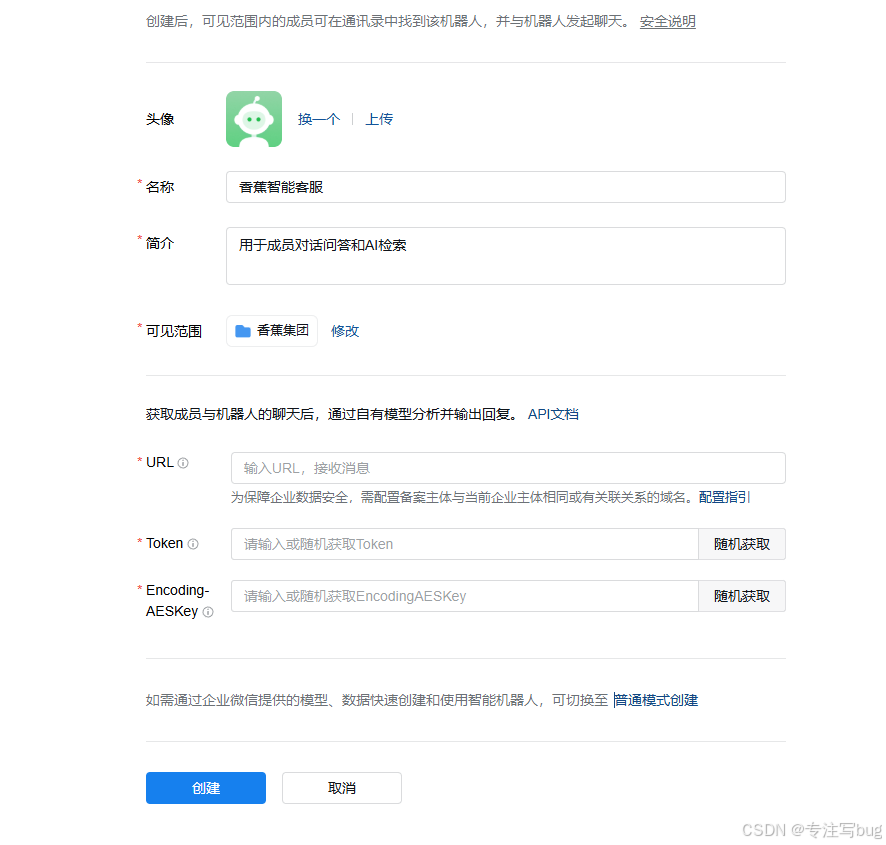Click 上传 to upload an avatar
The width and height of the screenshot is (886, 845).
379,118
